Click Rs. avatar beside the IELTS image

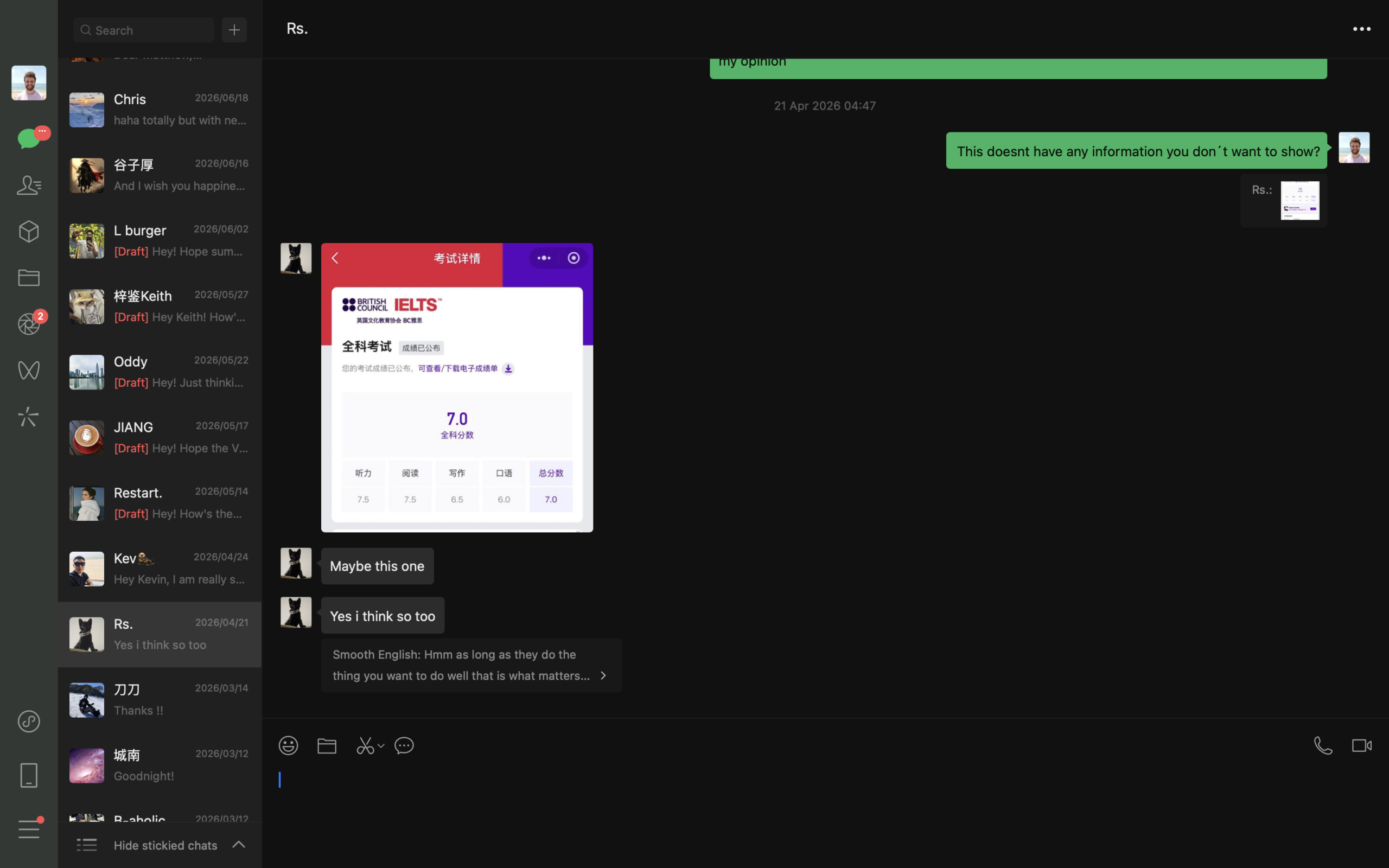[296, 258]
